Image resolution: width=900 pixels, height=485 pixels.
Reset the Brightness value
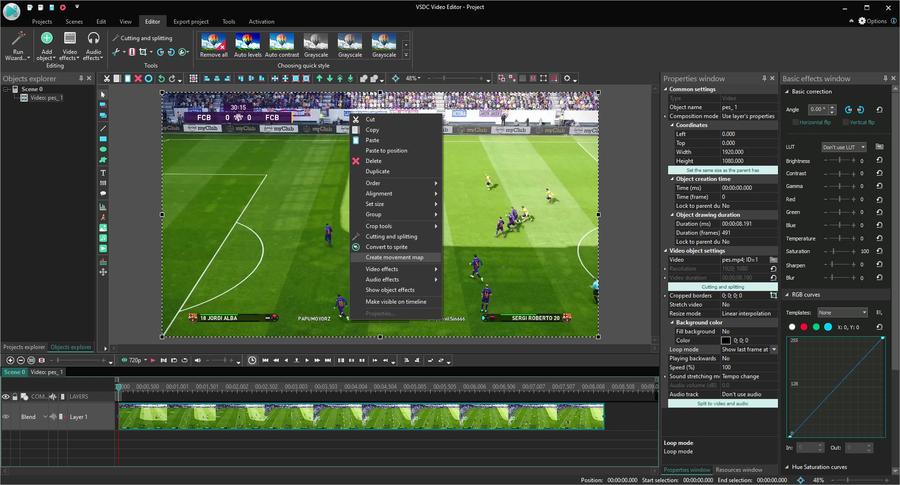[879, 160]
